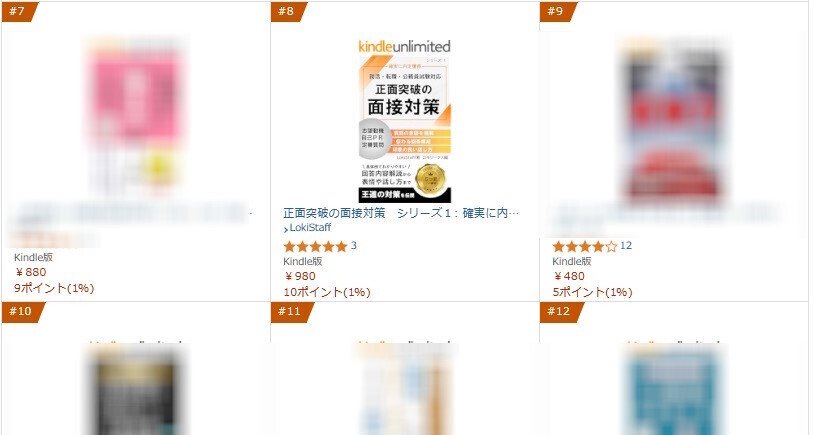Open the 12 reviews count on #9
This screenshot has width=814, height=435.
tap(626, 246)
